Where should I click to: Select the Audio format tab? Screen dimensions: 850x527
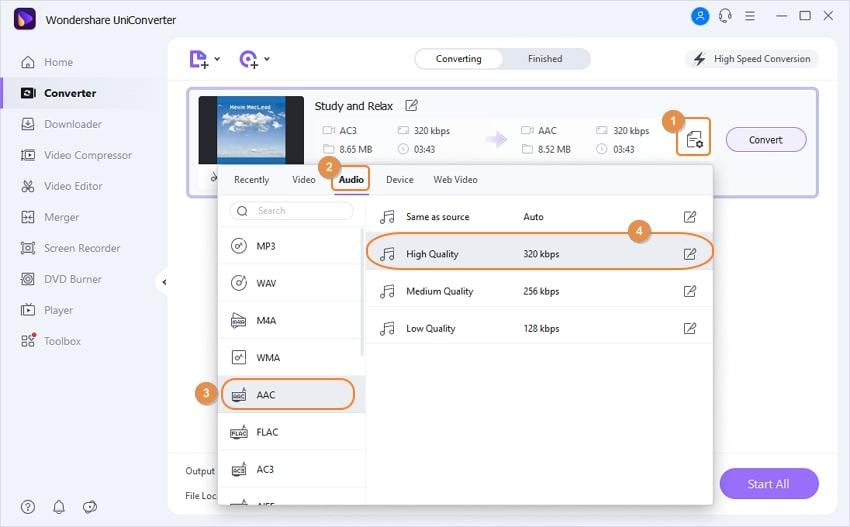(x=351, y=179)
